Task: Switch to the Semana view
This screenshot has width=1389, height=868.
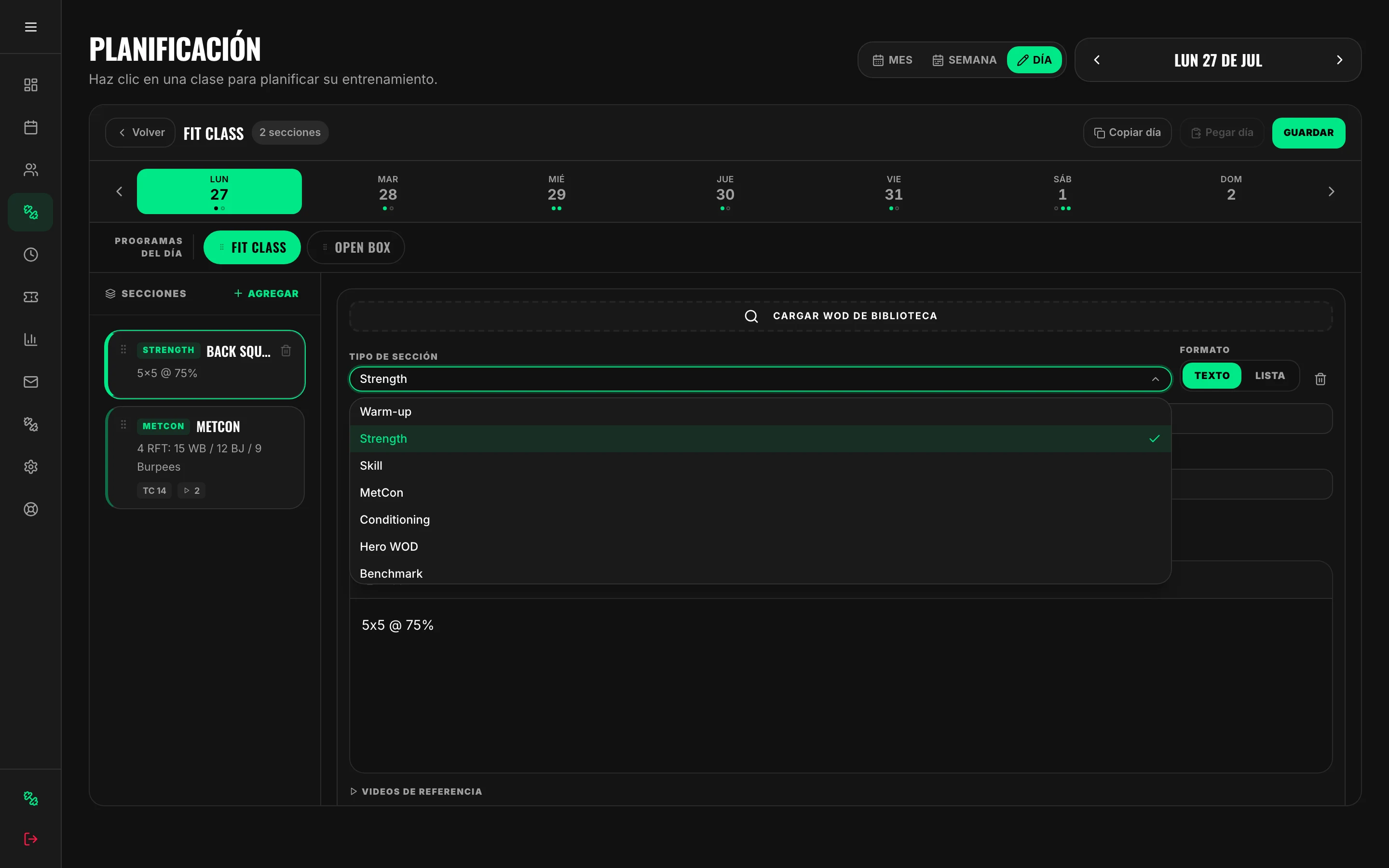Action: click(964, 60)
